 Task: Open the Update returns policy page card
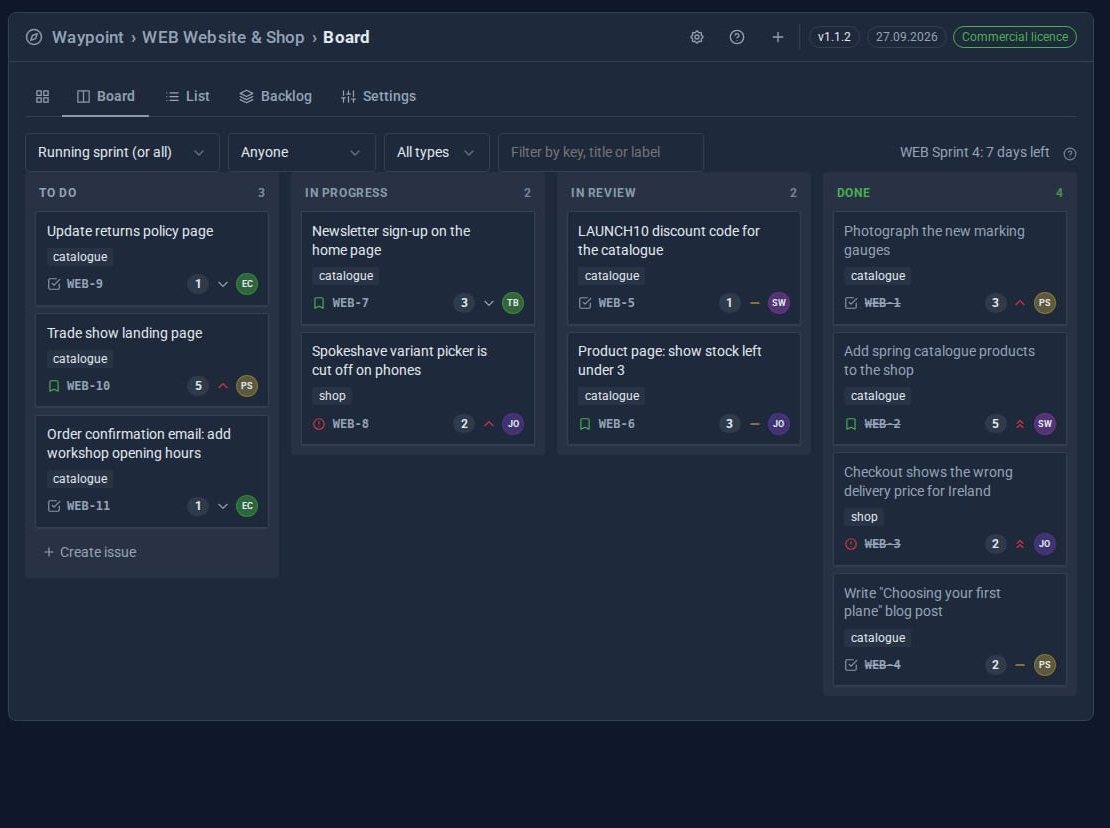[x=151, y=258]
